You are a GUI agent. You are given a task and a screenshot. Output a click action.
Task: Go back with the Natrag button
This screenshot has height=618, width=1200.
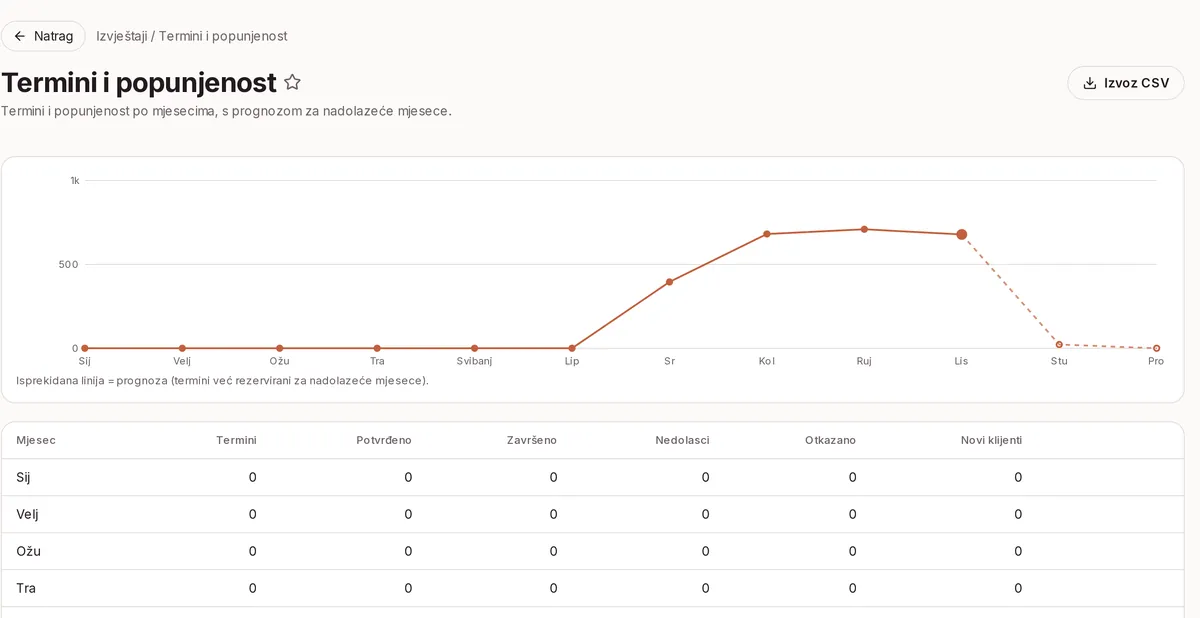tap(43, 36)
